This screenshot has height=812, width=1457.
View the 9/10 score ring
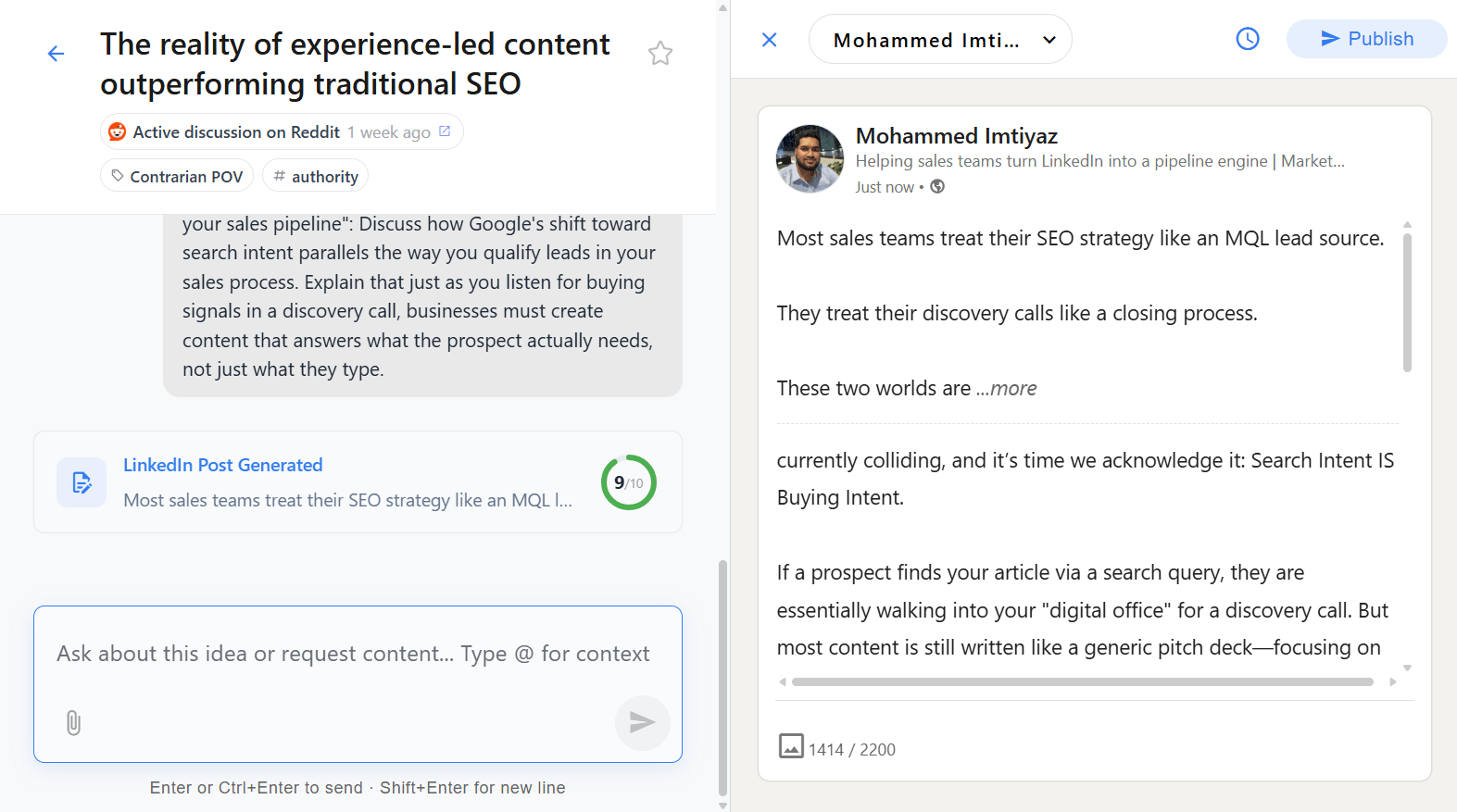(x=629, y=482)
